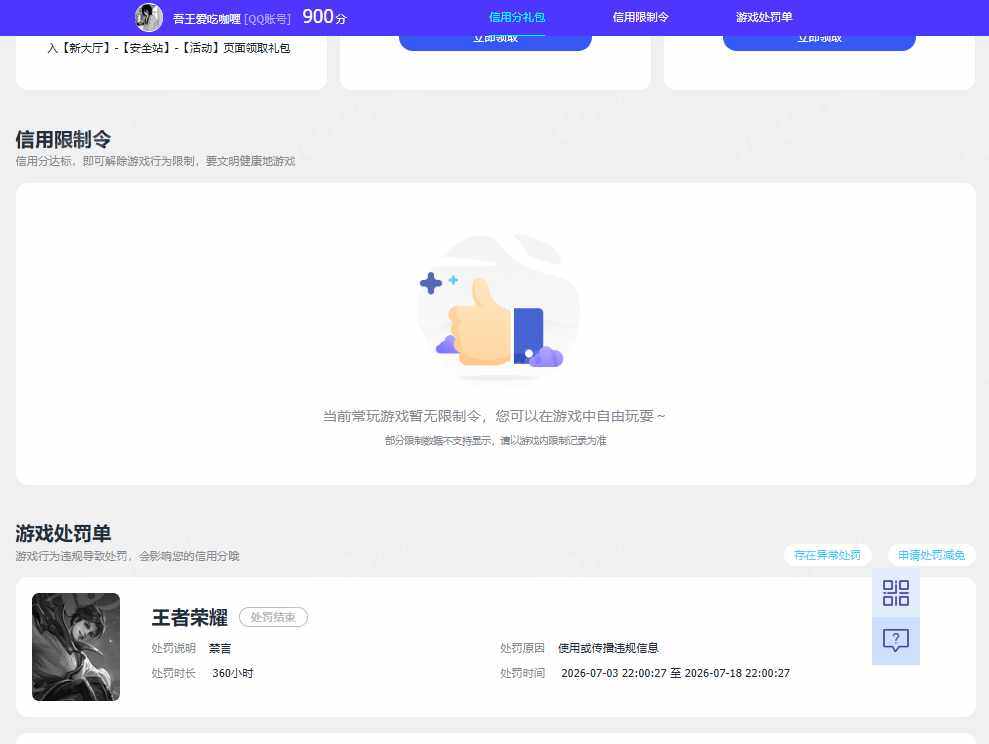Click the user avatar in the header
This screenshot has width=989, height=744.
click(x=149, y=17)
